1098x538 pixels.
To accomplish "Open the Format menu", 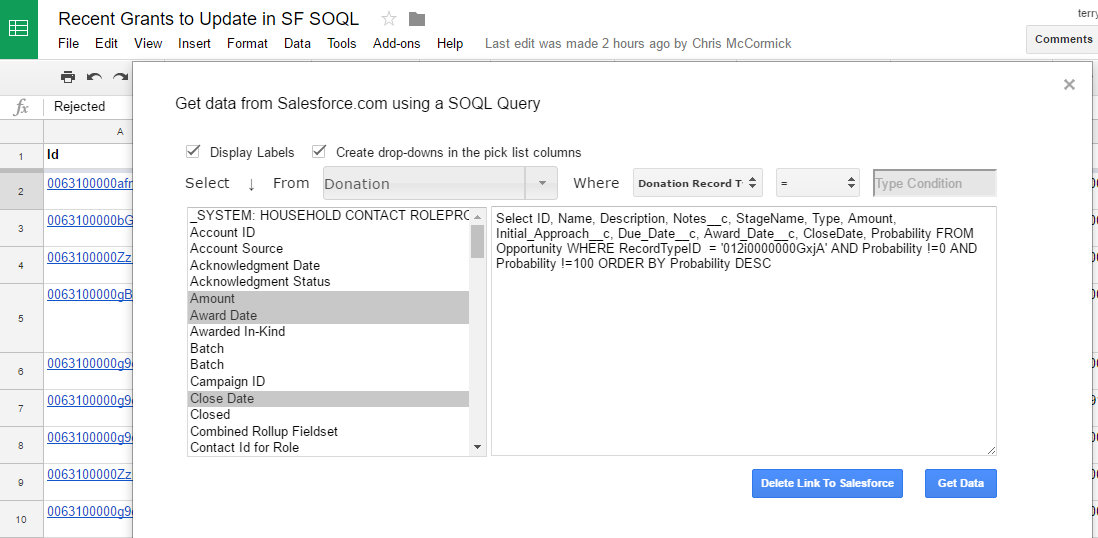I will [x=247, y=43].
